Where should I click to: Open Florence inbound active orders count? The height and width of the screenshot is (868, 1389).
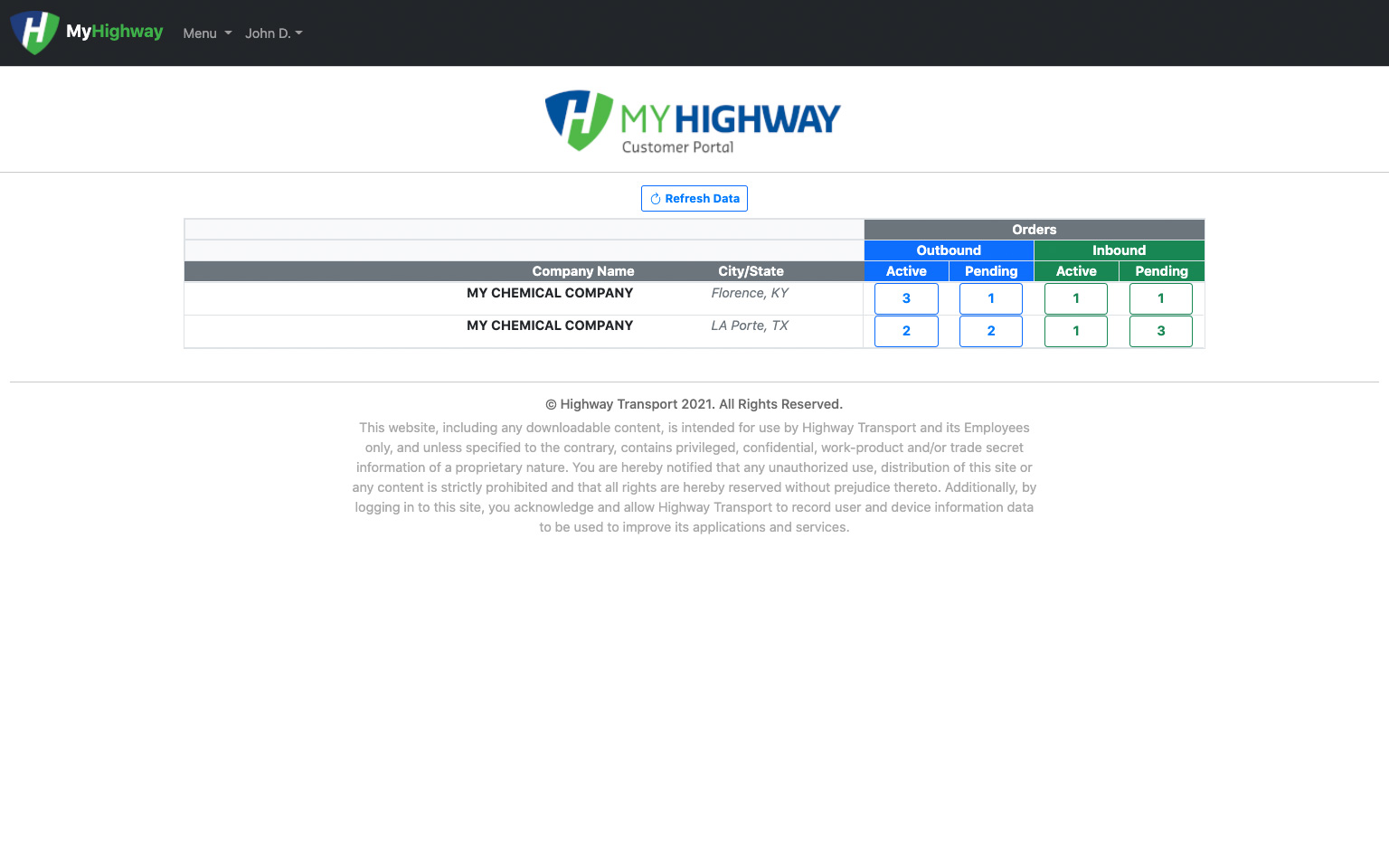[1076, 298]
